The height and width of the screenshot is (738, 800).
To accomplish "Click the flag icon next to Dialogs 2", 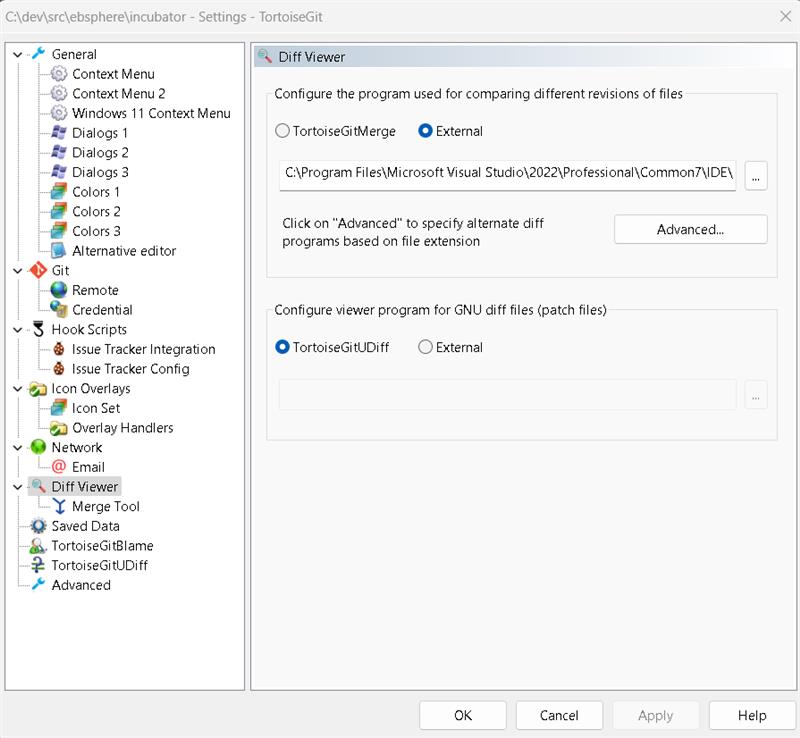I will (x=59, y=152).
